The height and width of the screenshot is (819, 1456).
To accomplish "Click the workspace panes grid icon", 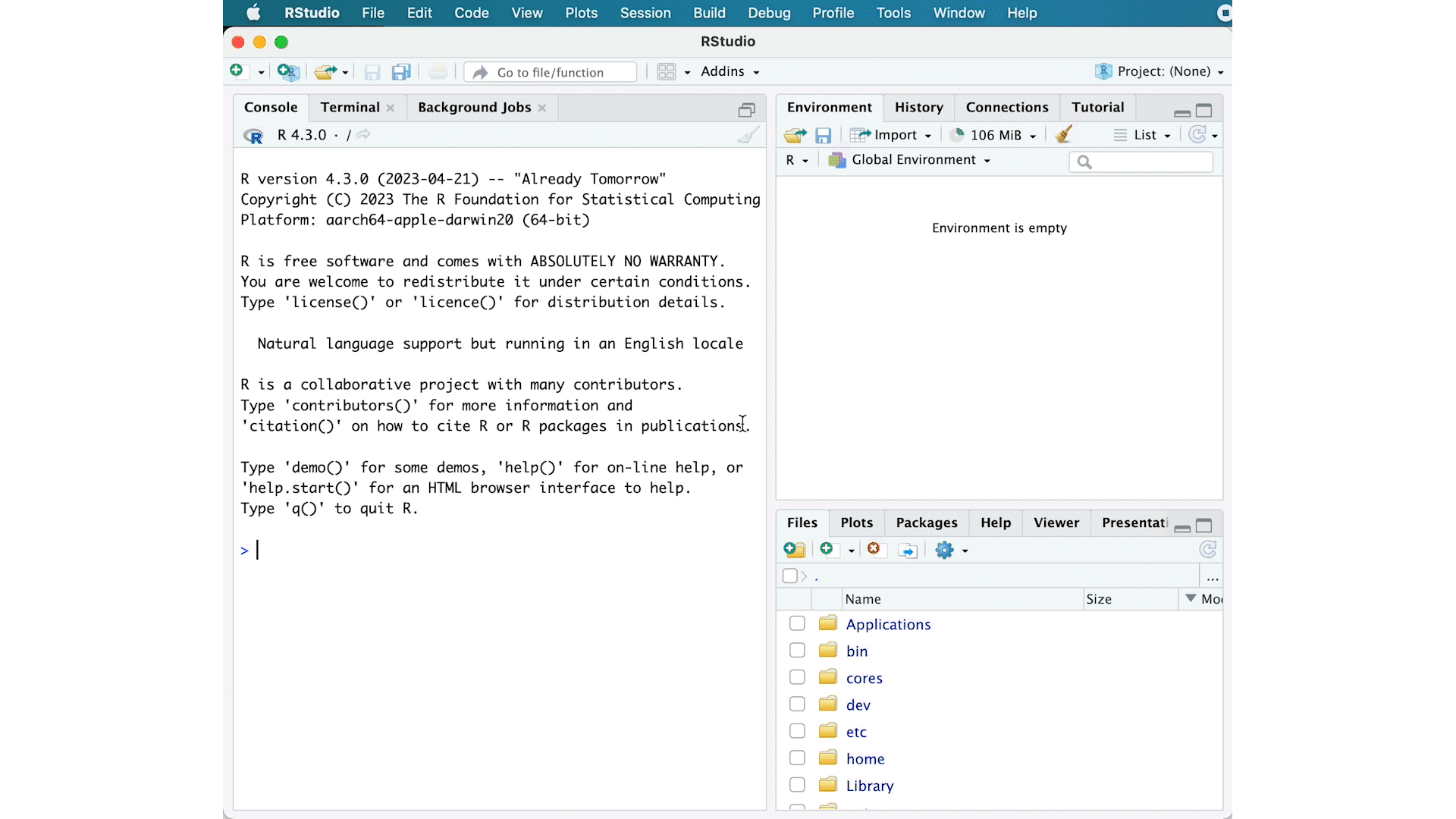I will [x=667, y=72].
